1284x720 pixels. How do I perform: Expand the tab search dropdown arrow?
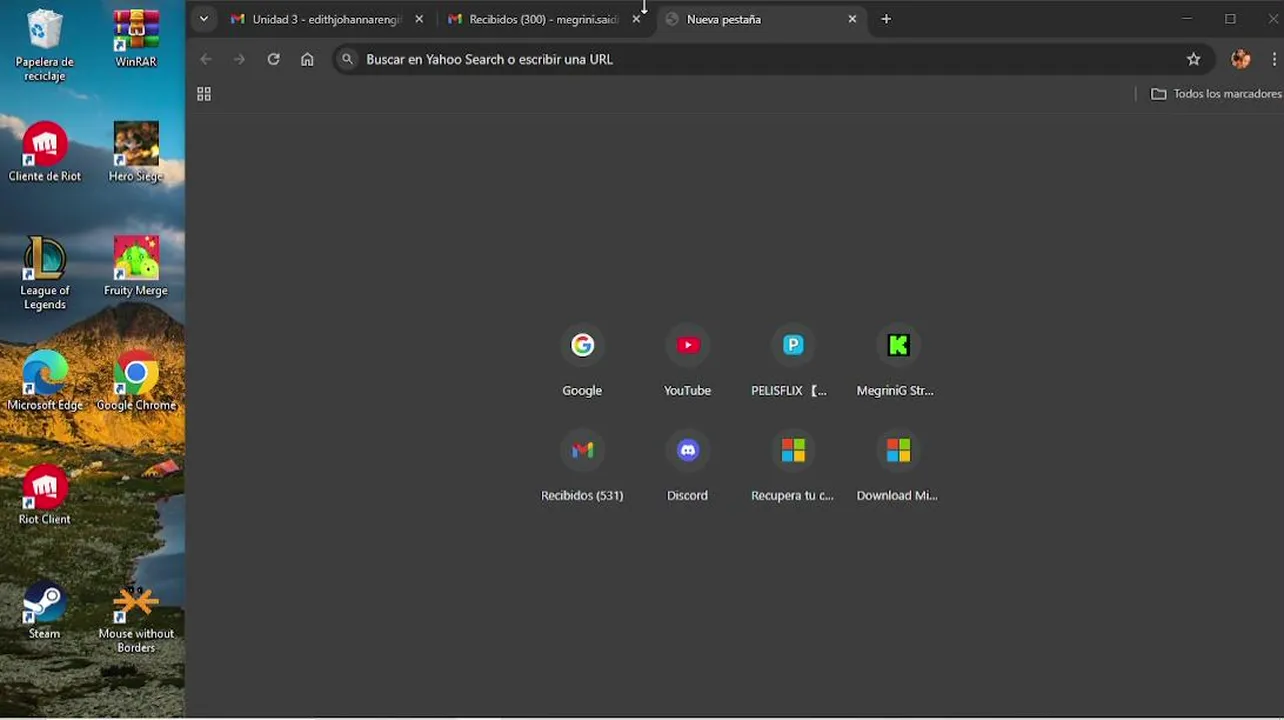[x=203, y=19]
